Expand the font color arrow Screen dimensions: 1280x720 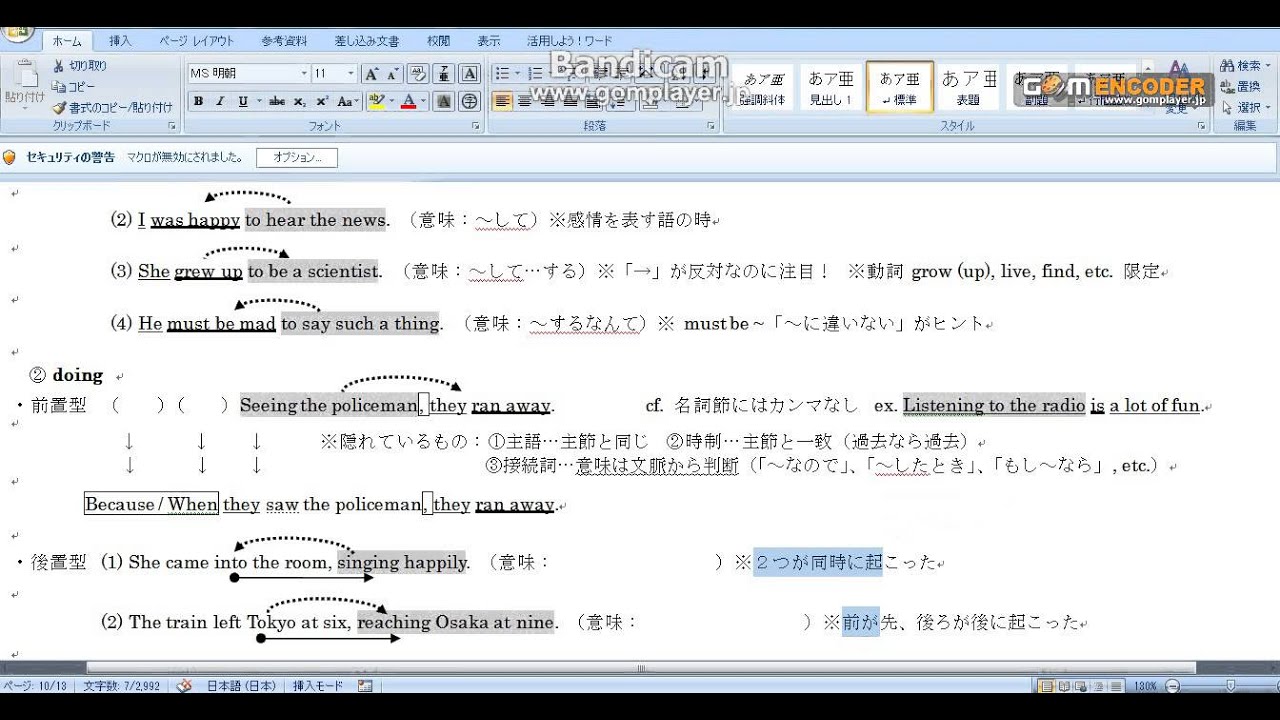click(424, 102)
